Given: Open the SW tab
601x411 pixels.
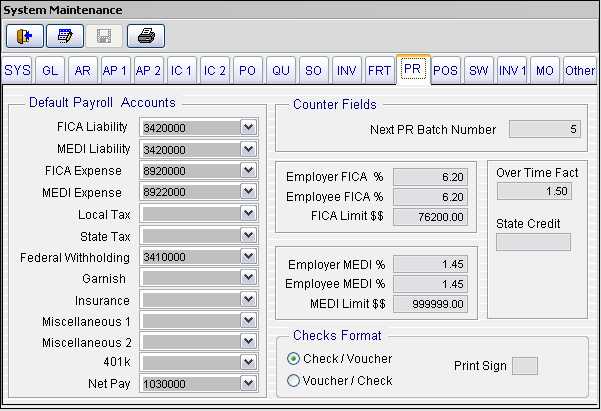Looking at the screenshot, I should pos(479,71).
